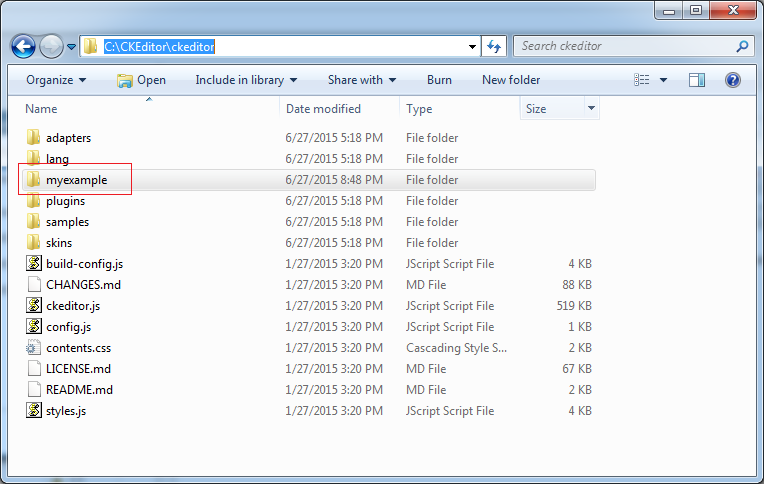The width and height of the screenshot is (764, 484).
Task: Click the CHANGES.md file icon
Action: [34, 284]
